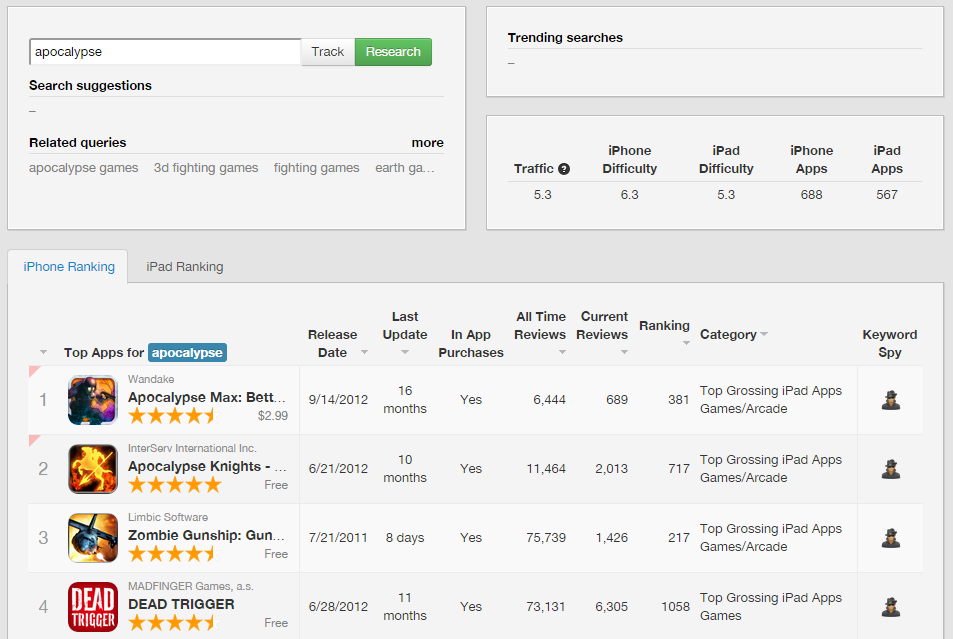Click the red flag marker on row 1
This screenshot has height=639, width=953.
click(x=33, y=370)
